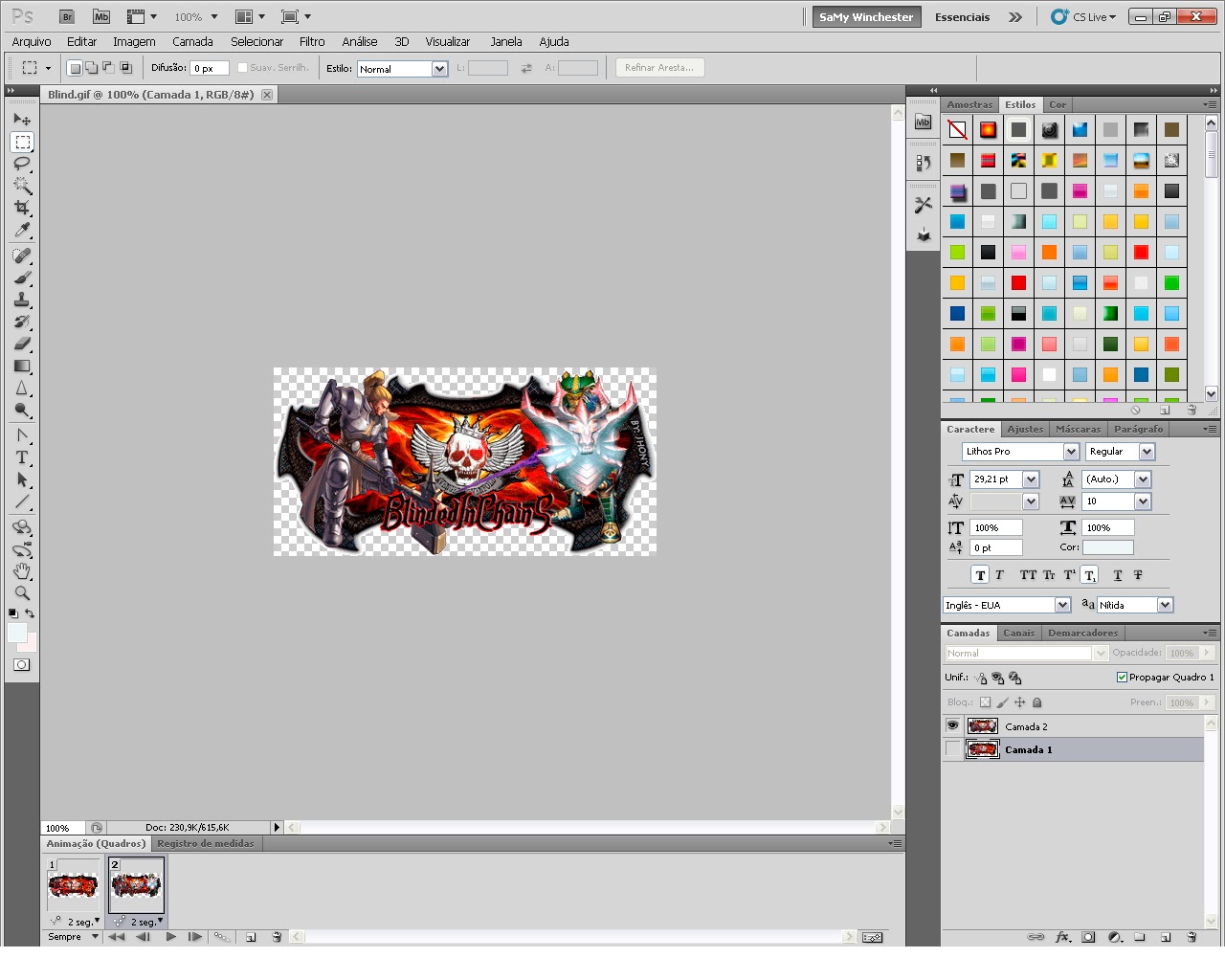
Task: Select the Blur tool
Action: 22,388
